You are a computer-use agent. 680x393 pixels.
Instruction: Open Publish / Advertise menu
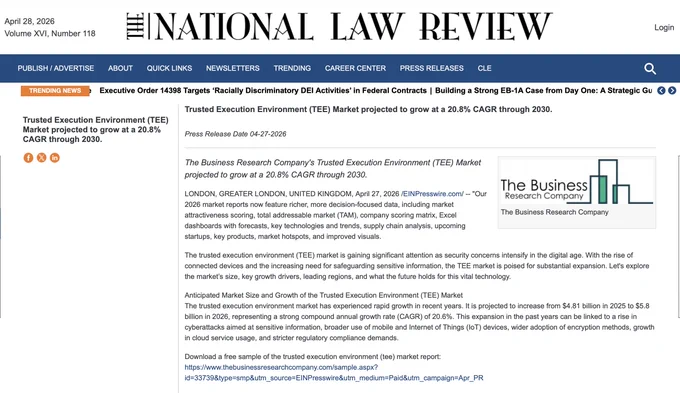[56, 68]
